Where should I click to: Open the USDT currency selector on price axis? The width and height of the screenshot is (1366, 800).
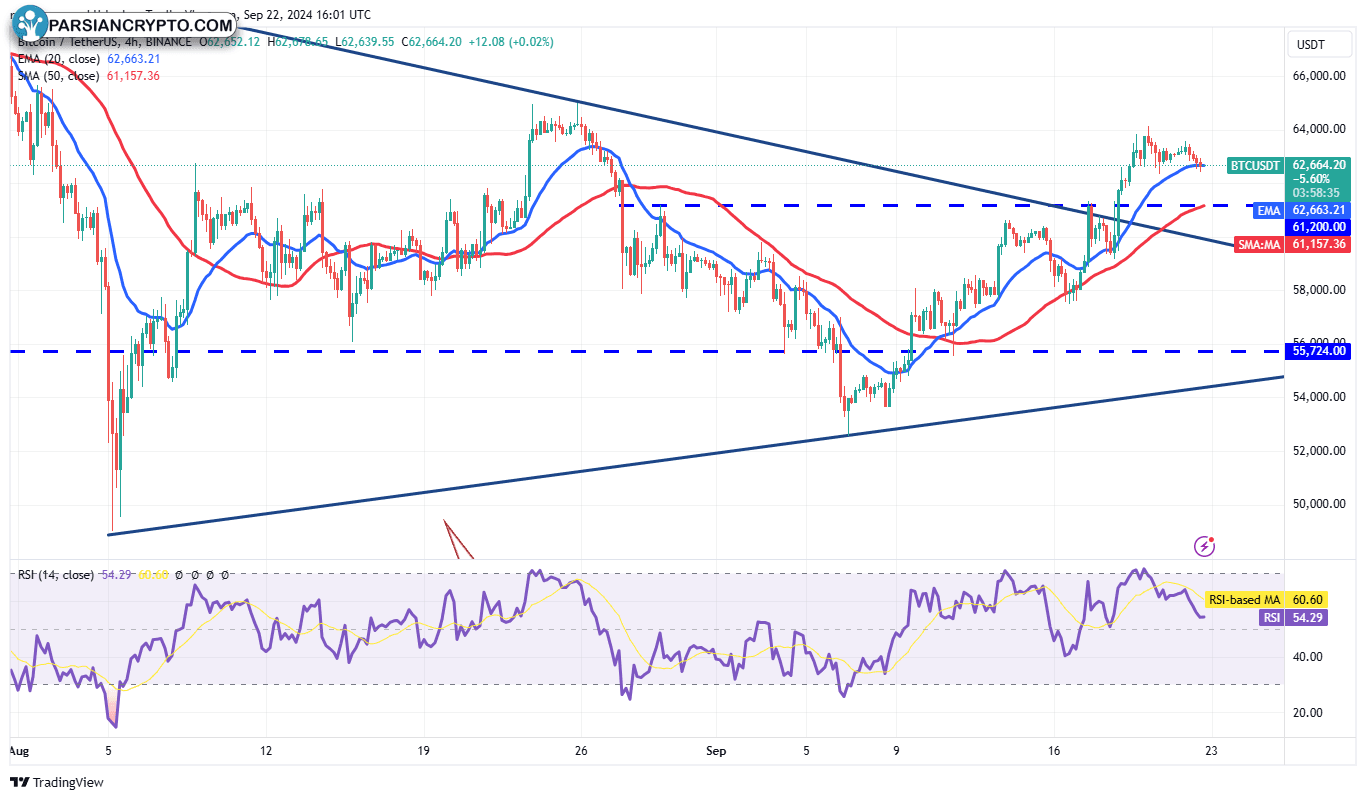(1310, 44)
